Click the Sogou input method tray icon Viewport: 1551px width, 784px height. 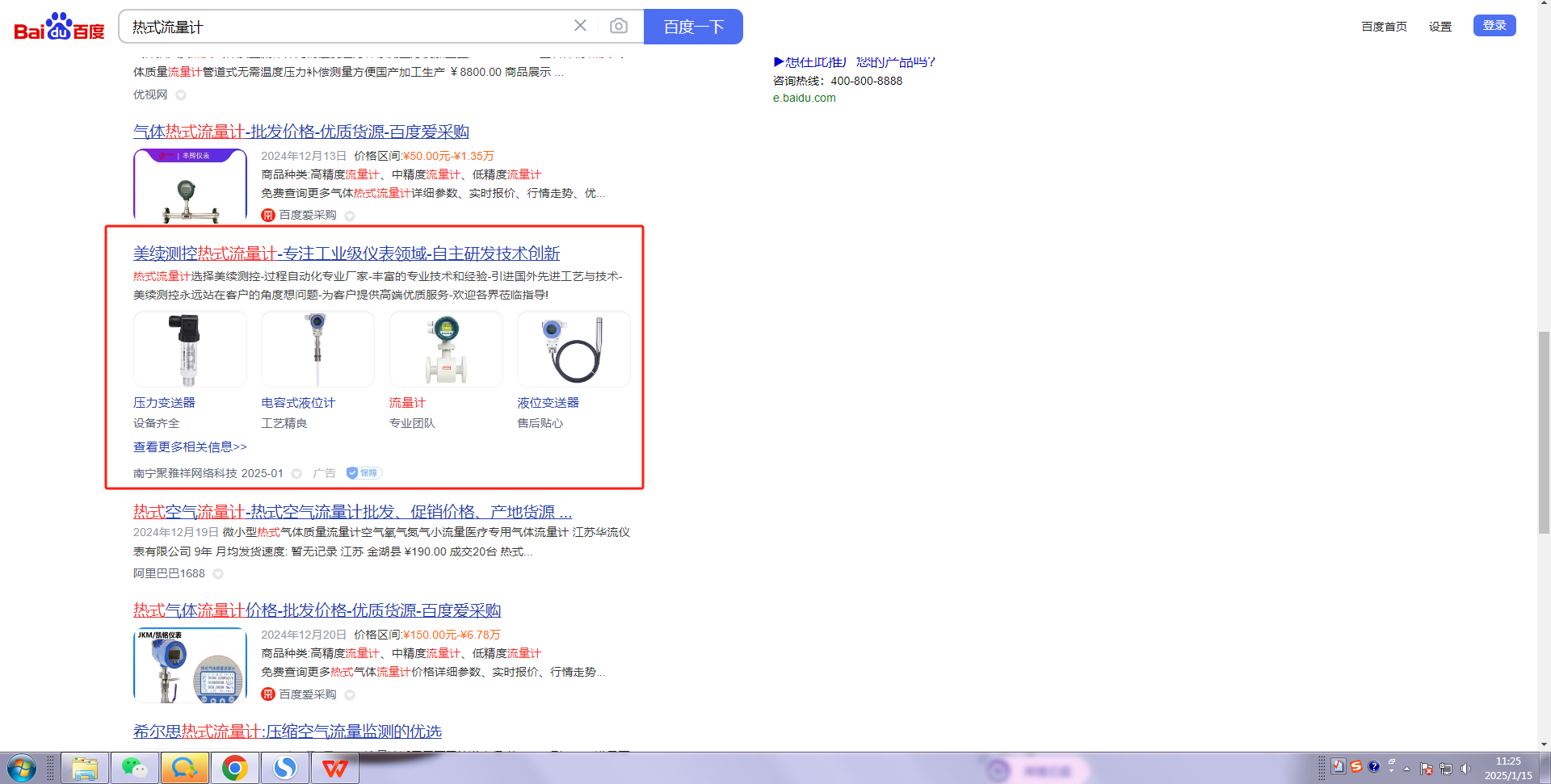point(1356,766)
